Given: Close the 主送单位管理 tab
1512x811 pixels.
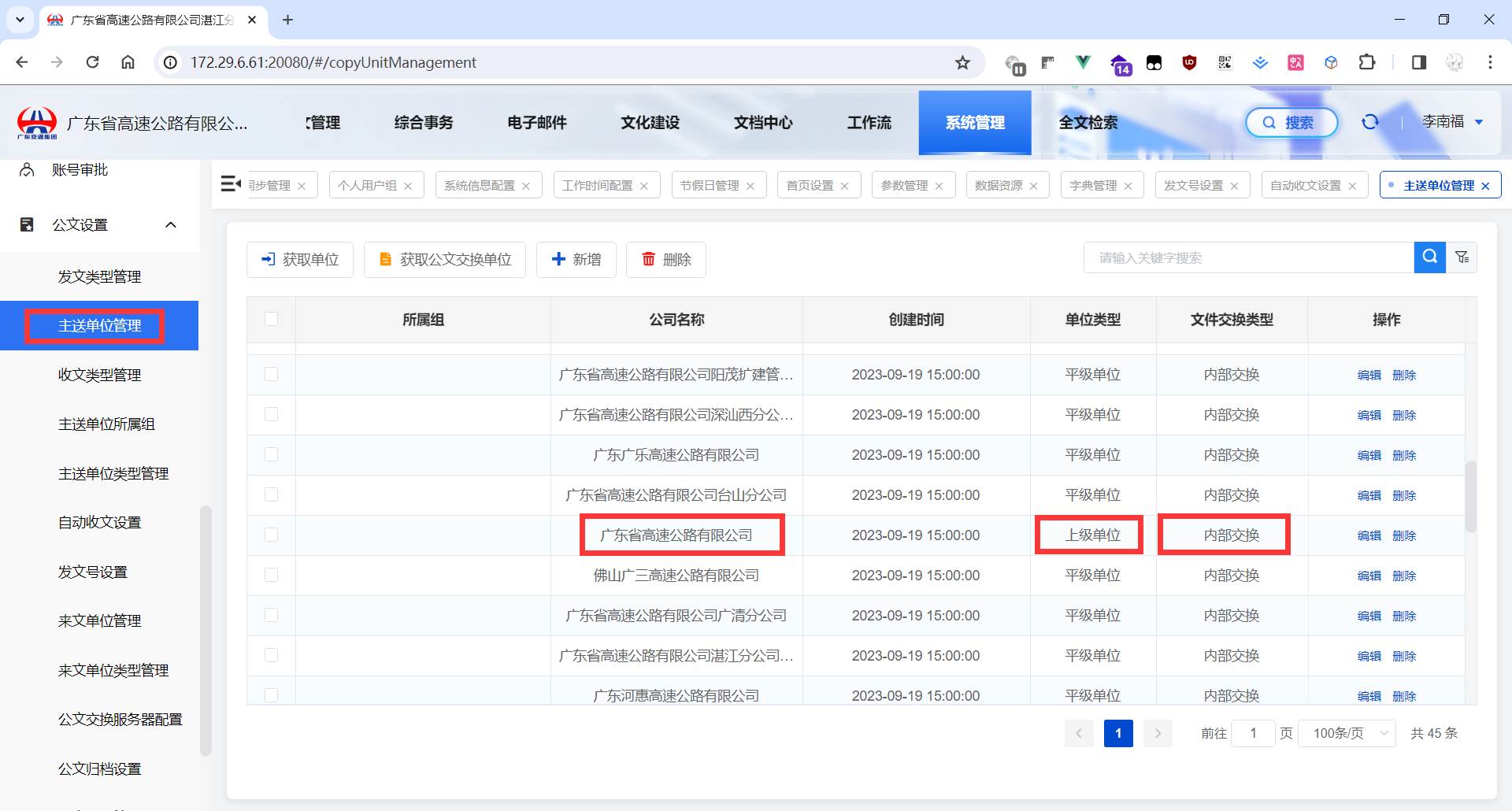Looking at the screenshot, I should coord(1486,186).
